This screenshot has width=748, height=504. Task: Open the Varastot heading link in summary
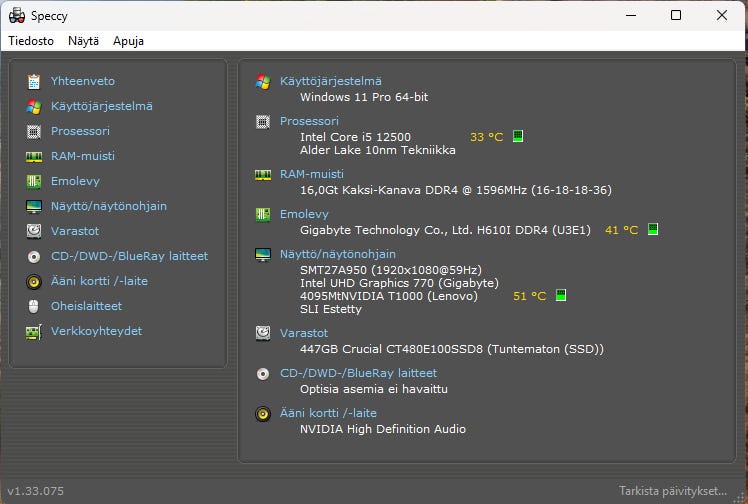point(303,333)
